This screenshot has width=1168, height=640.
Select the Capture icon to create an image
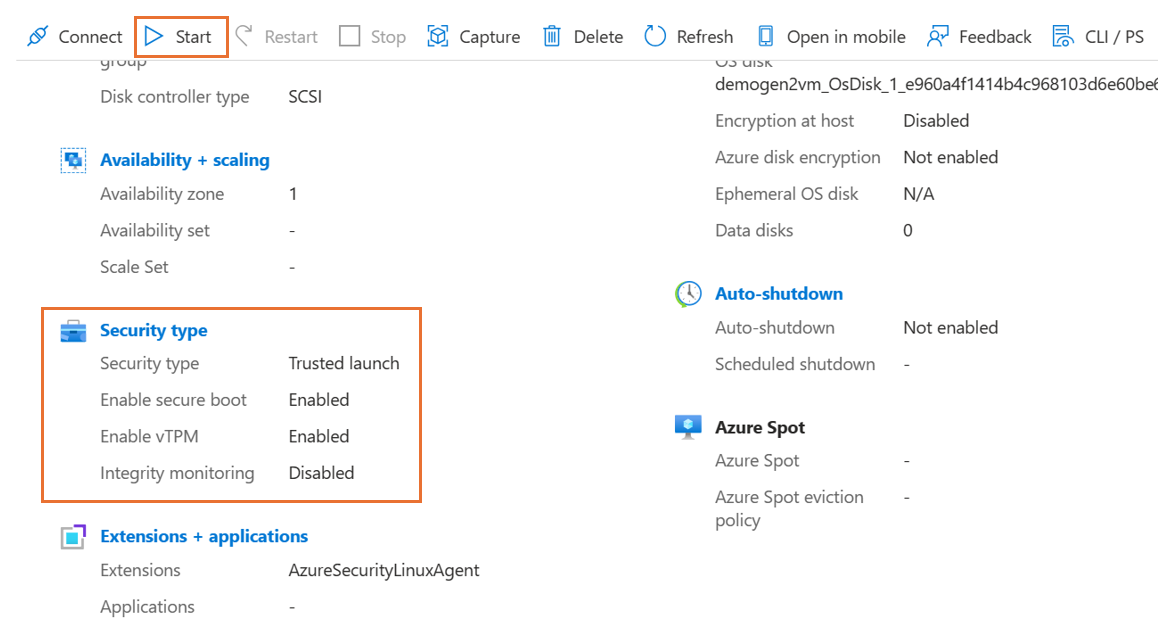point(437,36)
